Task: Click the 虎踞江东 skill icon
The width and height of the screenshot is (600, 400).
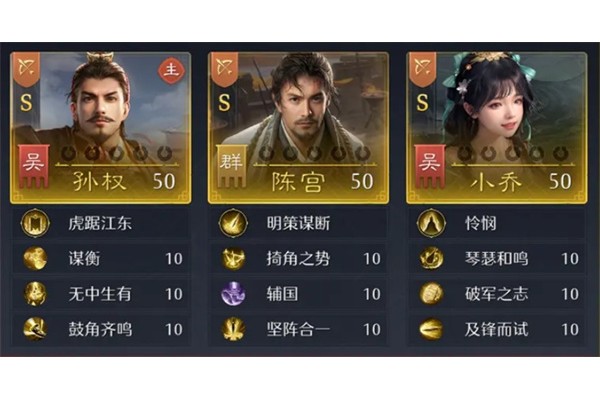Action: coord(35,223)
